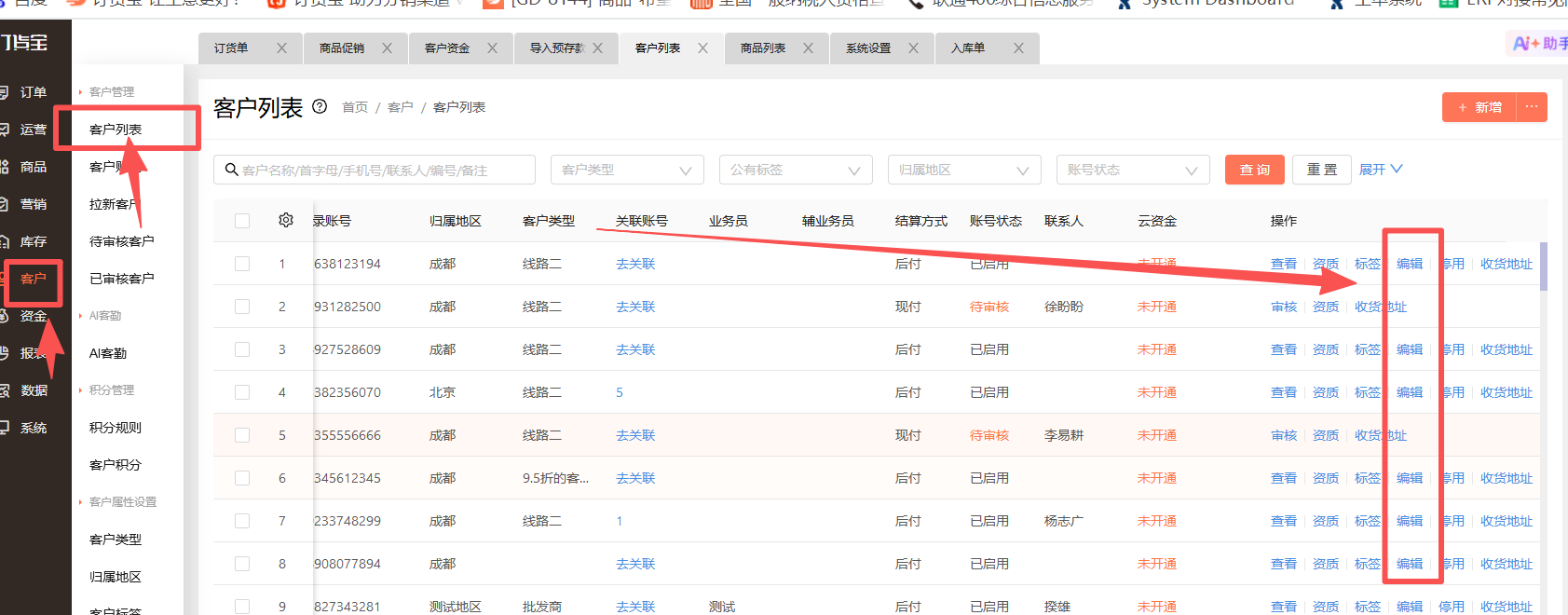Open the 公有标签 filter dropdown
Viewport: 1568px width, 615px height.
[x=796, y=170]
